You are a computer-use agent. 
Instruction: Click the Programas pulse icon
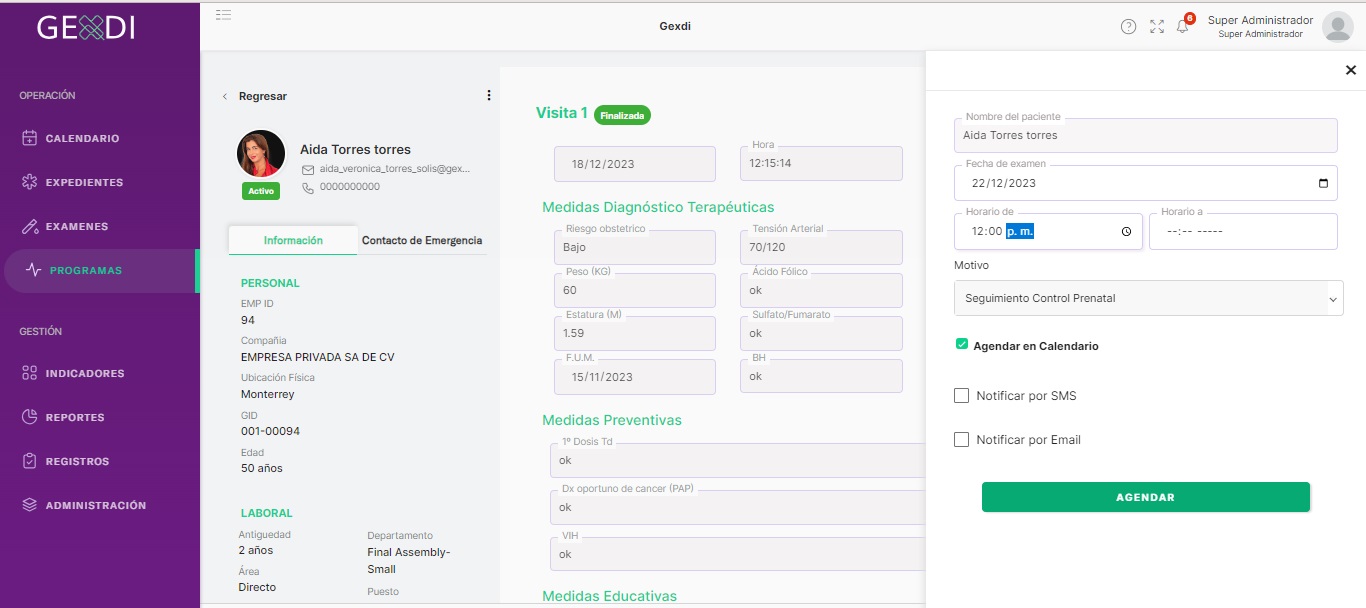tap(34, 270)
